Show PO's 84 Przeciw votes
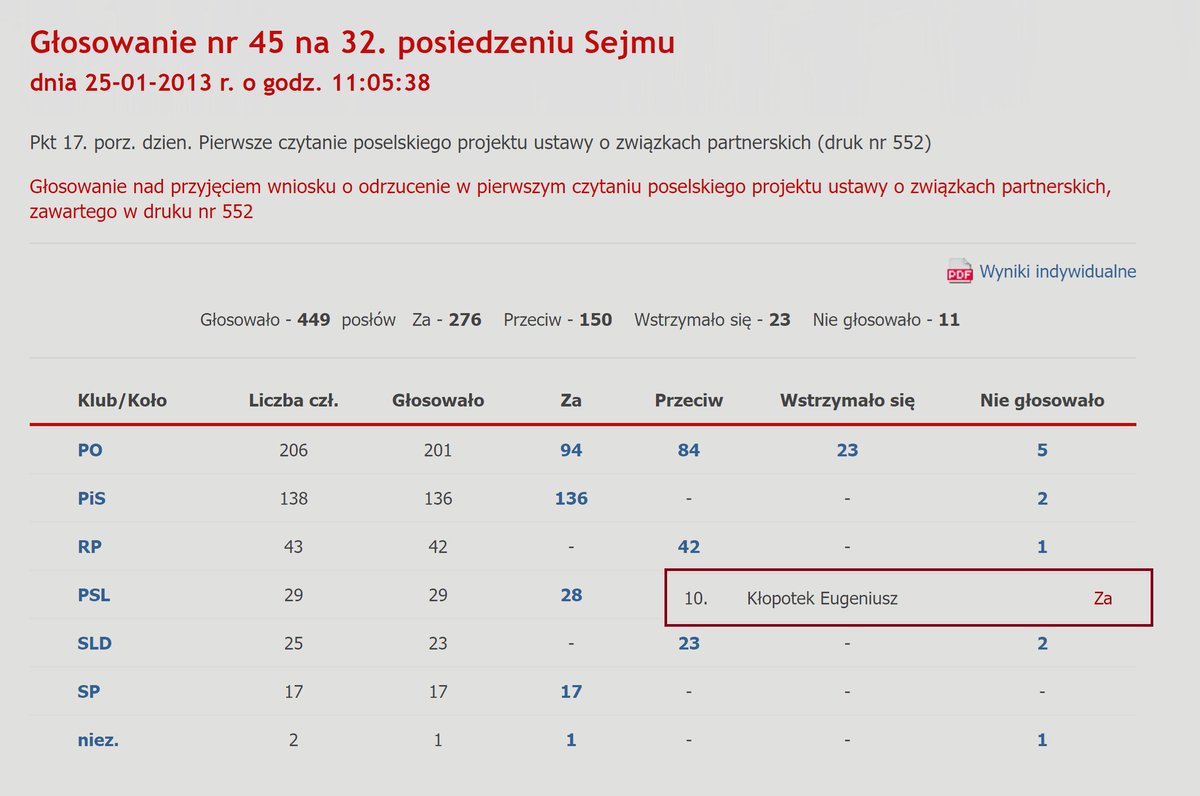The image size is (1200, 796). click(688, 450)
